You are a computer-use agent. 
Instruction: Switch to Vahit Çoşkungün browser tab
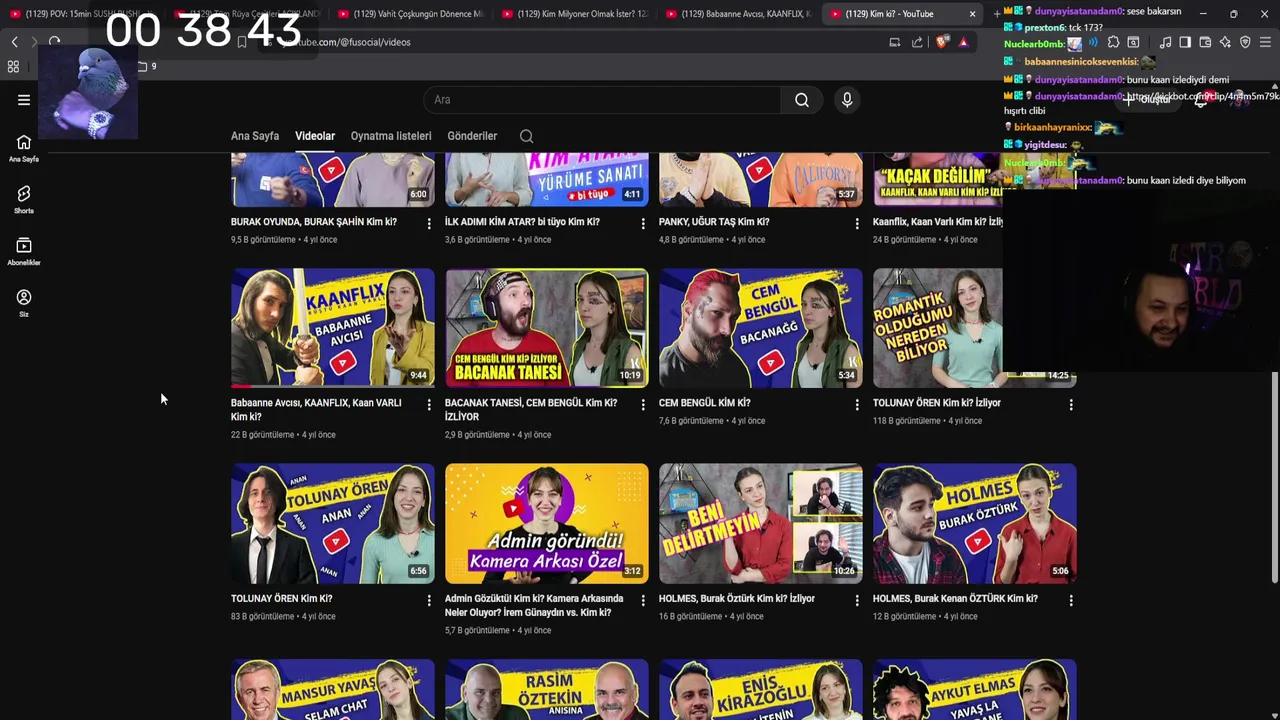click(410, 14)
